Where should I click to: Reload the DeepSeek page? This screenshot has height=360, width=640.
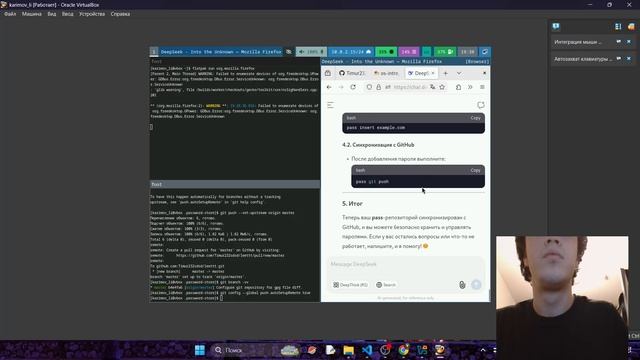(353, 87)
